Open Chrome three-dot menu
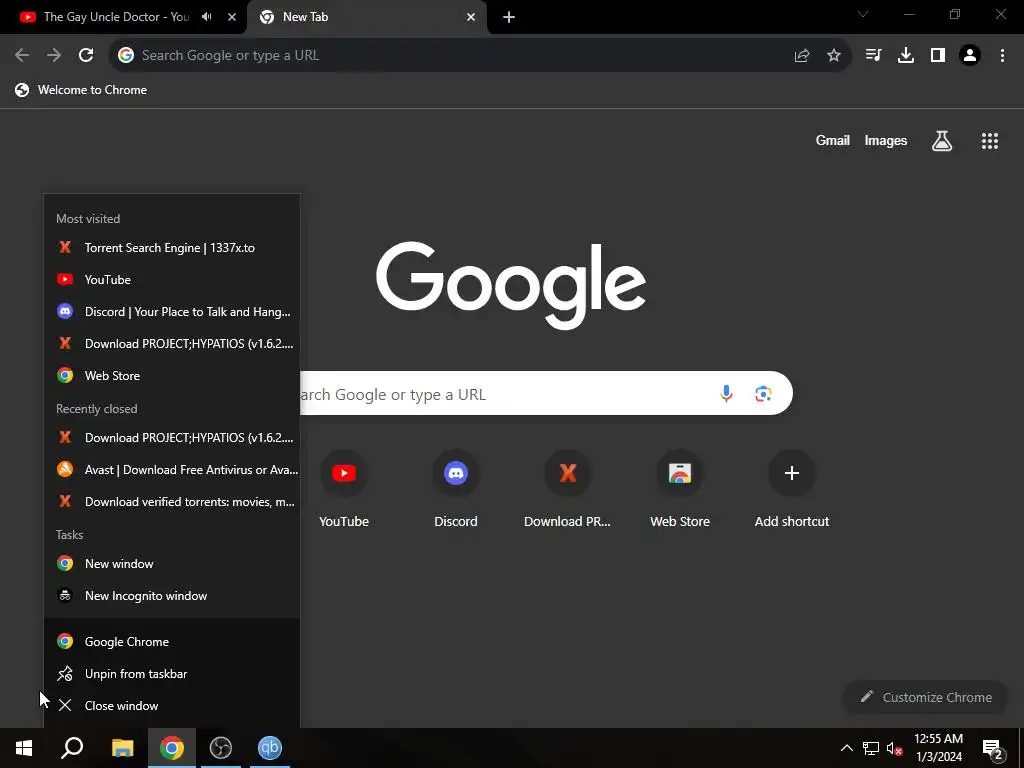Screen dimensions: 1024x768 pos(1002,56)
